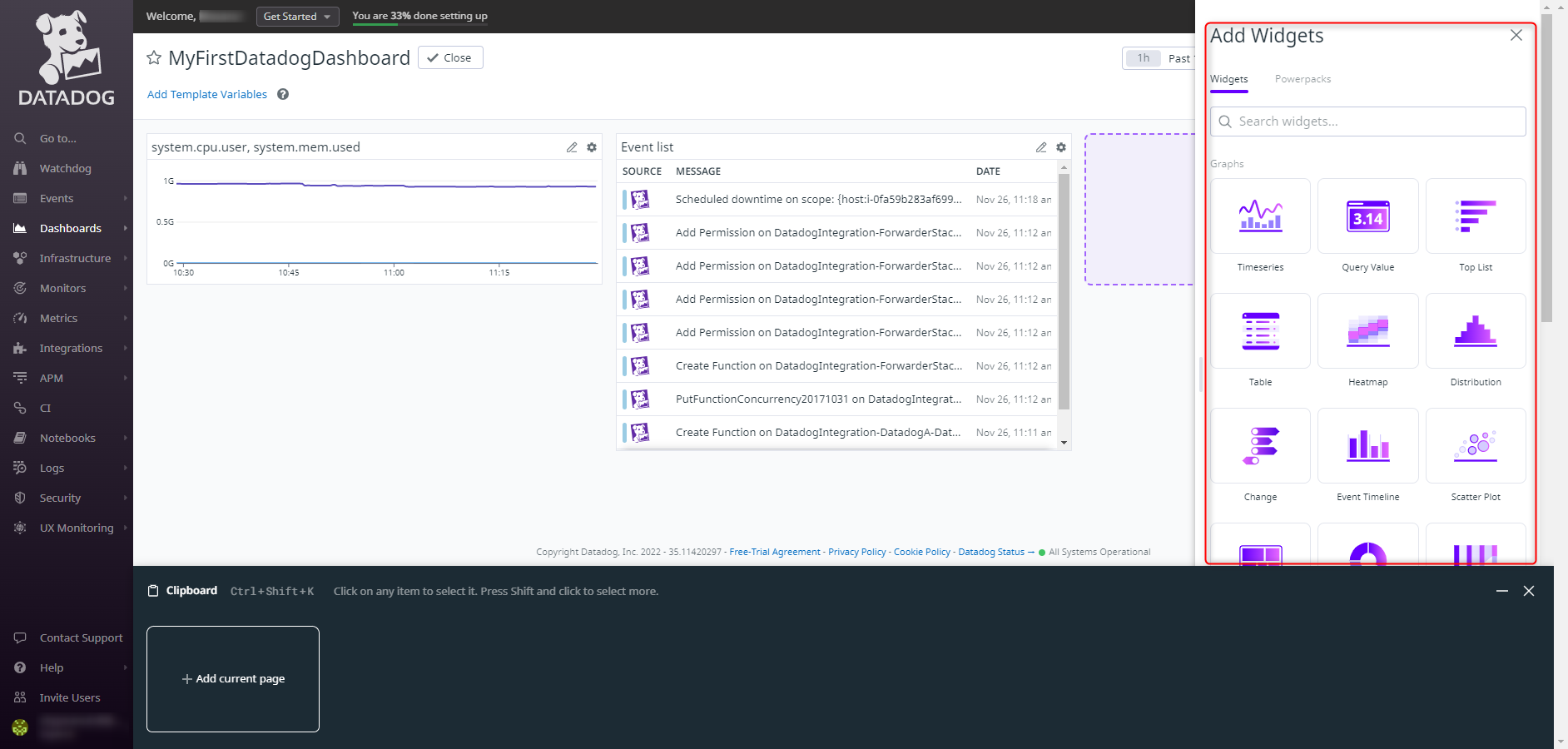The image size is (1568, 749).
Task: Close the Clipboard panel
Action: point(1529,591)
